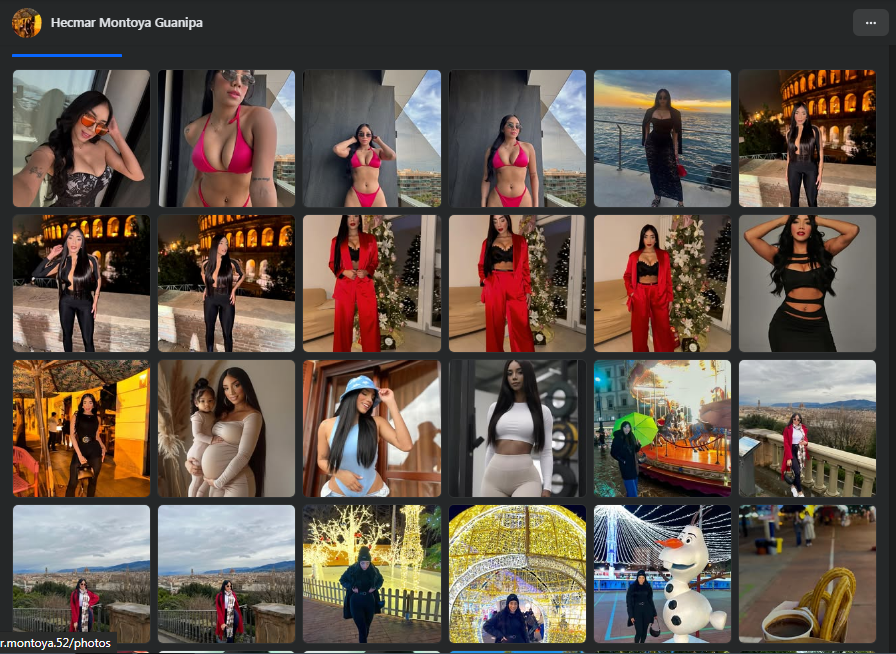
Task: Open the coffee cup and churros photo
Action: pos(807,573)
